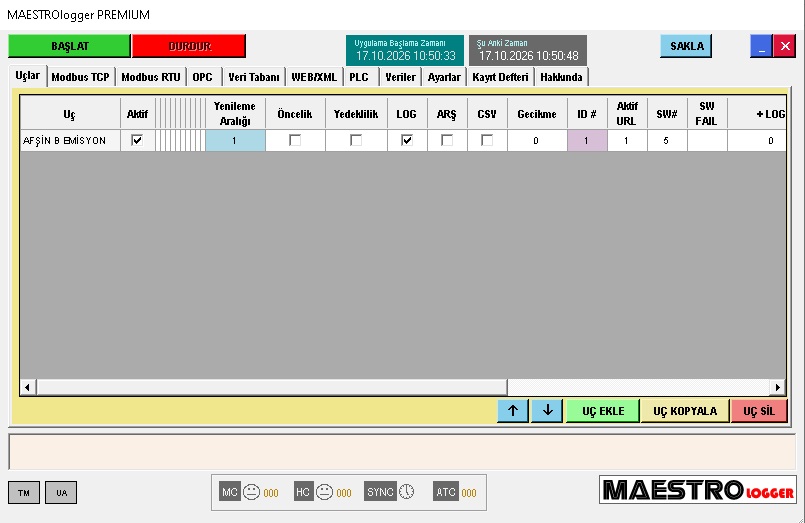
Task: Click the Yenileme Aralığı column header
Action: point(235,113)
